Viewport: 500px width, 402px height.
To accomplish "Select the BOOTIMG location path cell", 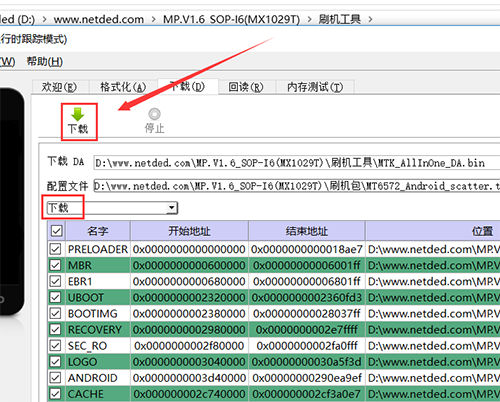I will (433, 314).
